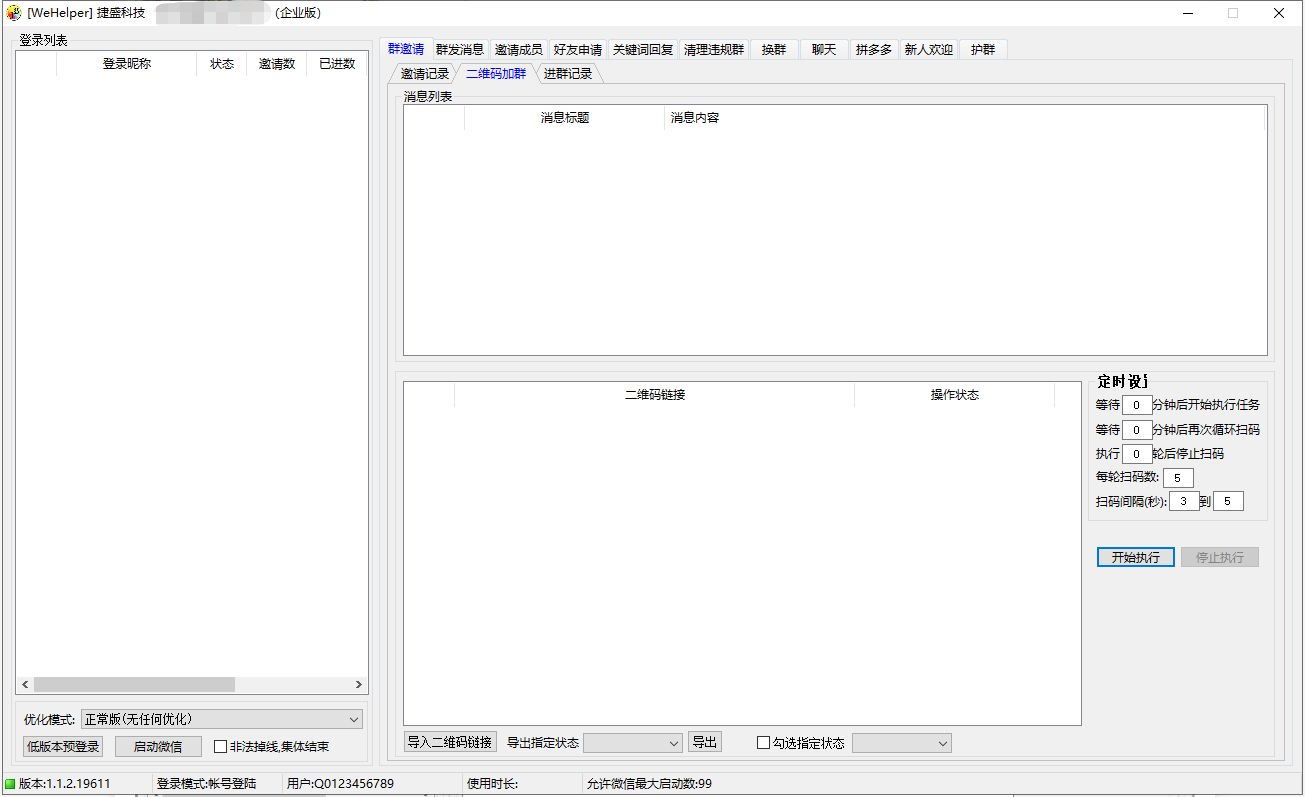Open the 拼多多 tab
Viewport: 1305px width, 797px height.
[872, 48]
